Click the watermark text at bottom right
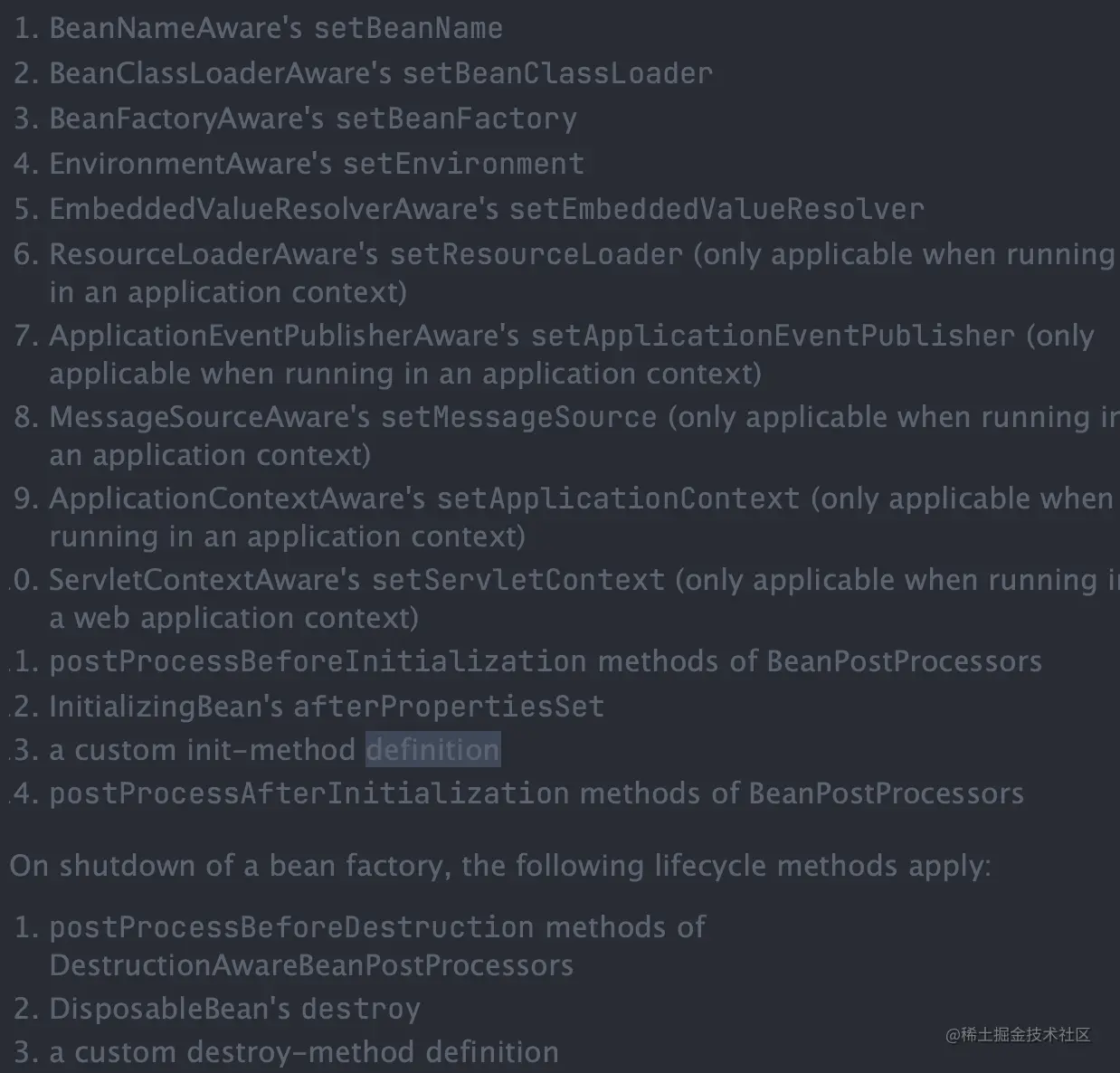The height and width of the screenshot is (1073, 1120). (1018, 1034)
